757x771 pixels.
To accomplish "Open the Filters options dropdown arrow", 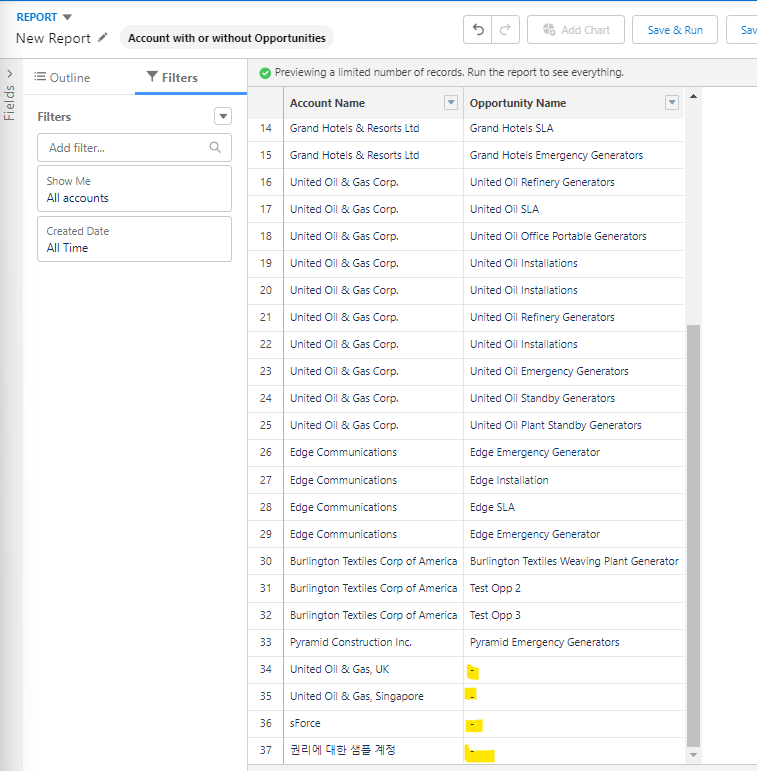I will pyautogui.click(x=223, y=117).
